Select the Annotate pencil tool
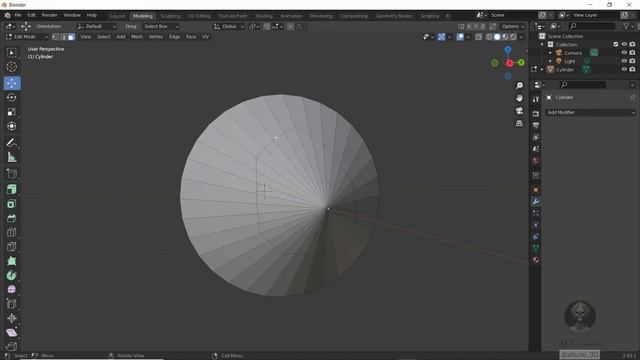This screenshot has width=640, height=360. (x=11, y=142)
